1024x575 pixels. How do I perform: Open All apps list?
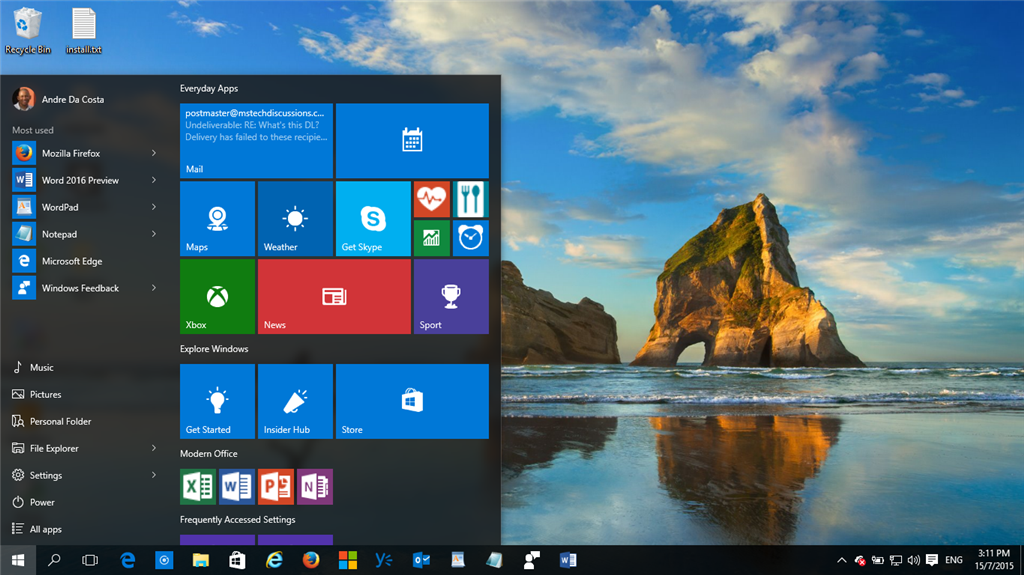click(45, 529)
